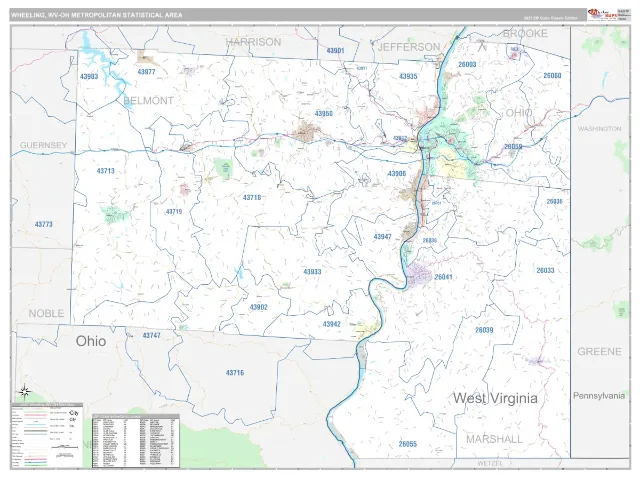This screenshot has width=640, height=480.
Task: Click ZIP code 26003
Action: tap(467, 64)
